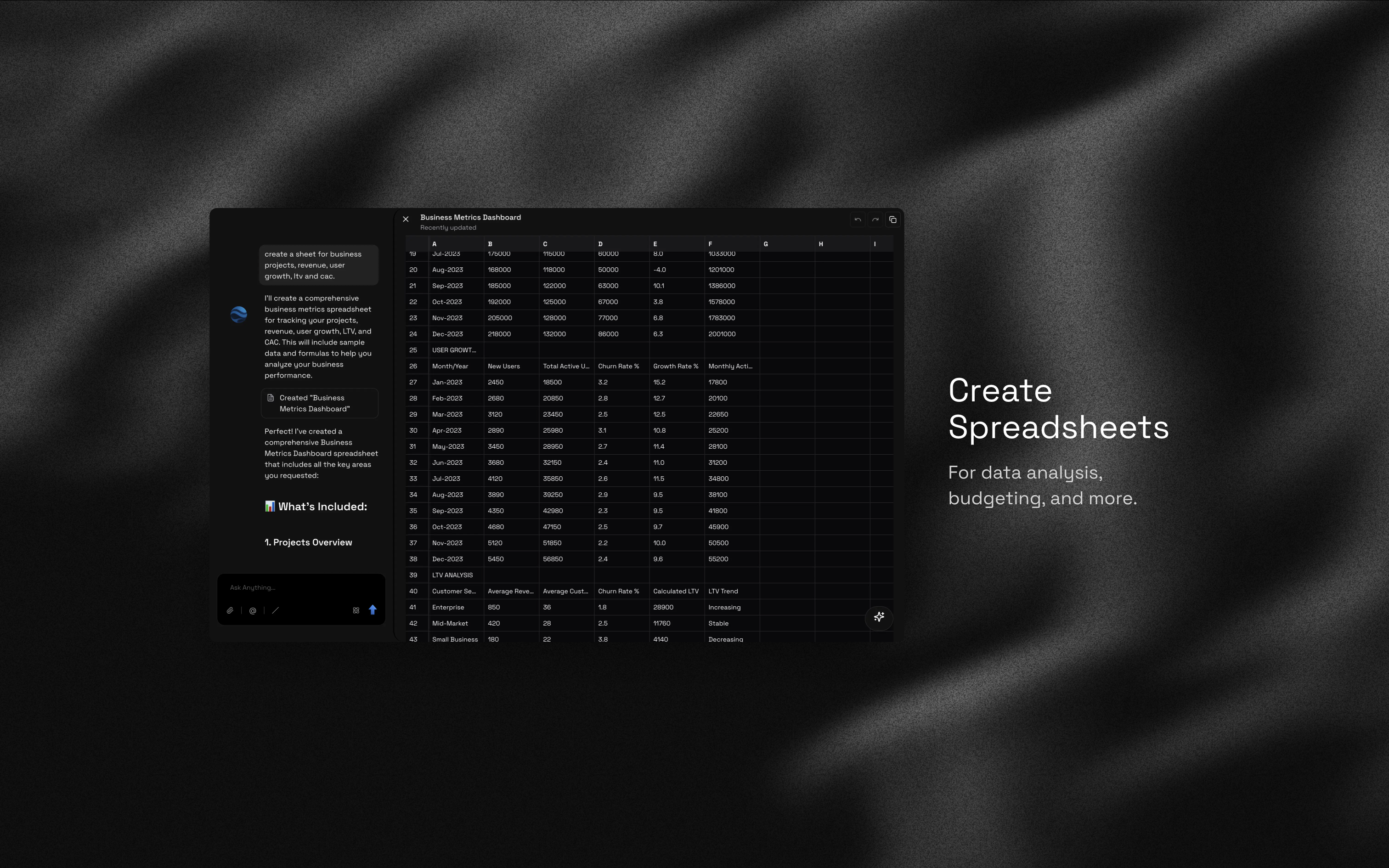Screen dimensions: 1389x868
Task: Select the Enterprise customer segment cell
Action: pyautogui.click(x=449, y=607)
